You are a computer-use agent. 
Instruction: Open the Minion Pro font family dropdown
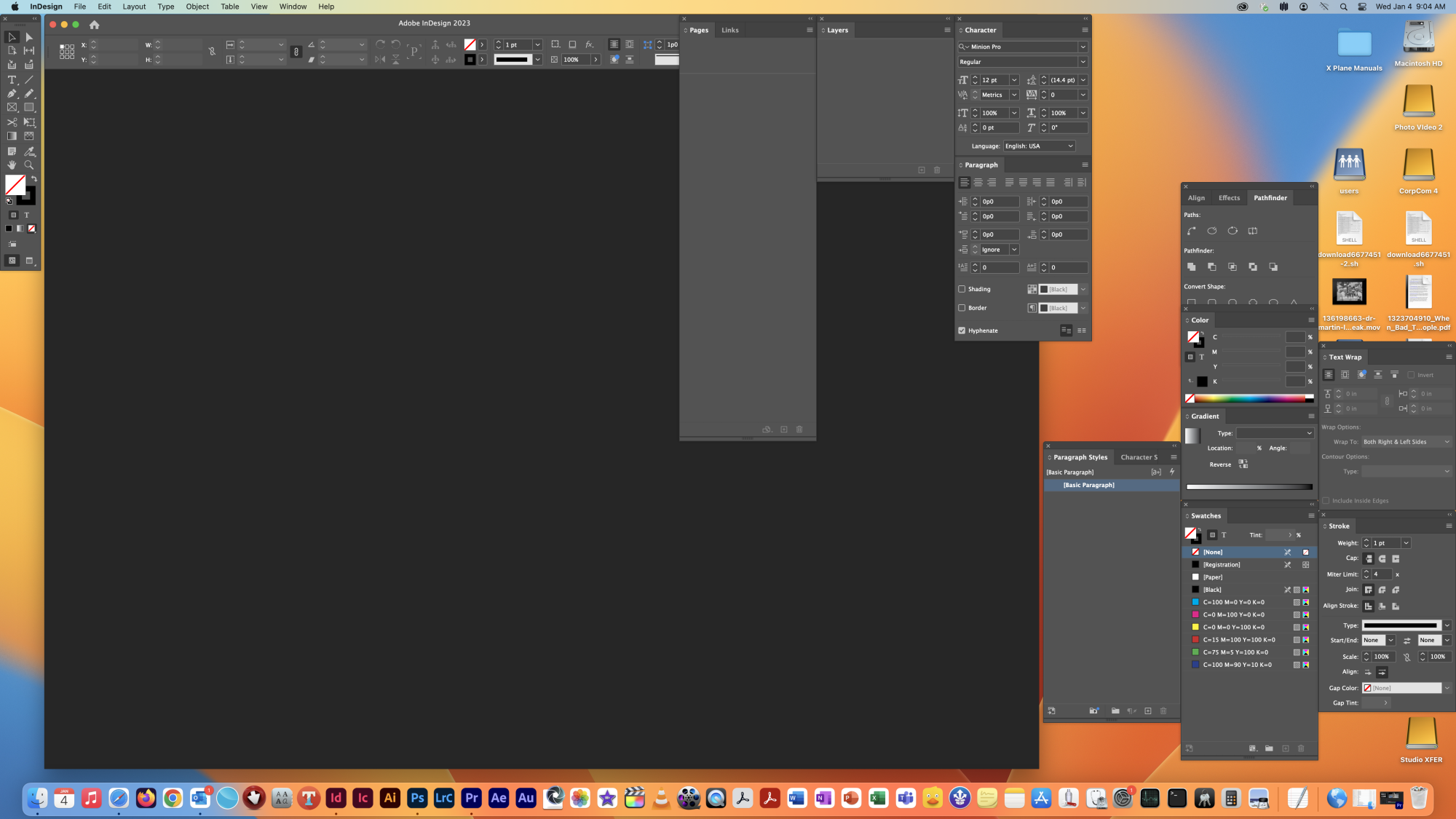(x=1083, y=47)
